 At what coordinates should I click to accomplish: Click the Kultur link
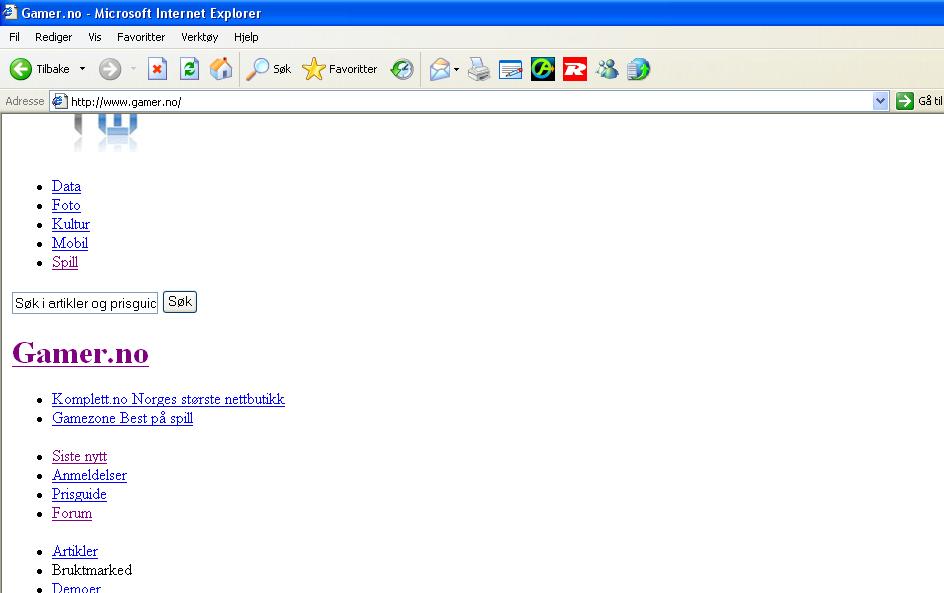tap(70, 225)
